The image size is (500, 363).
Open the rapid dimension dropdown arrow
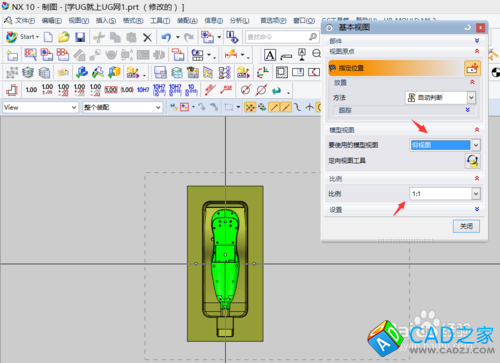click(x=243, y=55)
